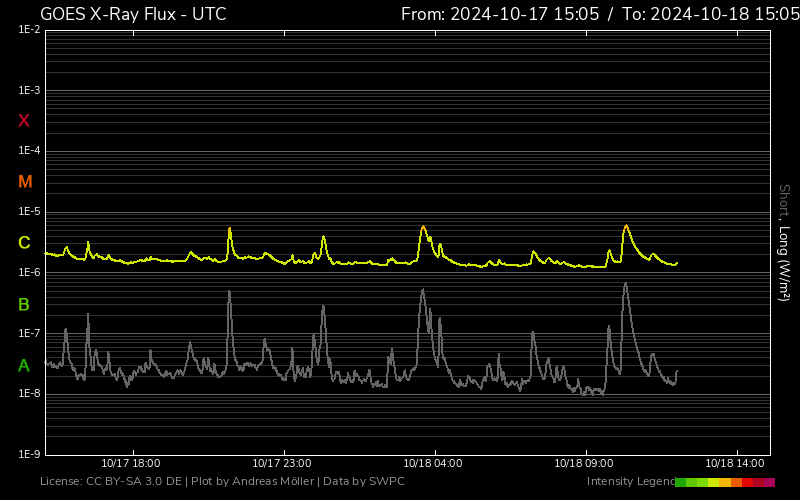Screen dimensions: 800x500
Task: Select the yellow C flare class label
Action: pos(24,243)
